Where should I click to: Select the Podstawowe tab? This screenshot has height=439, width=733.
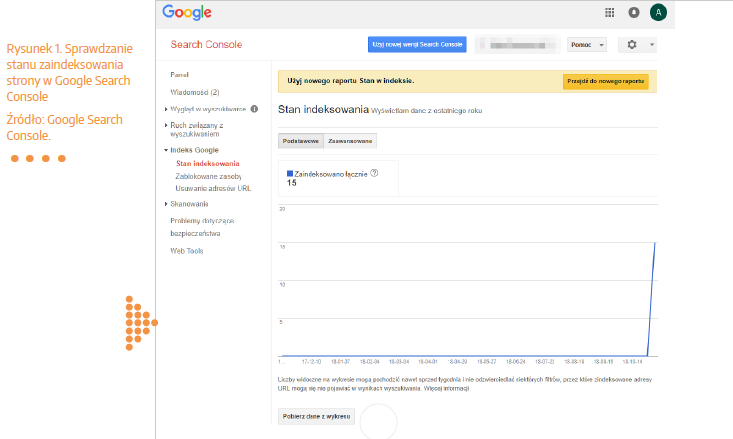click(x=301, y=141)
